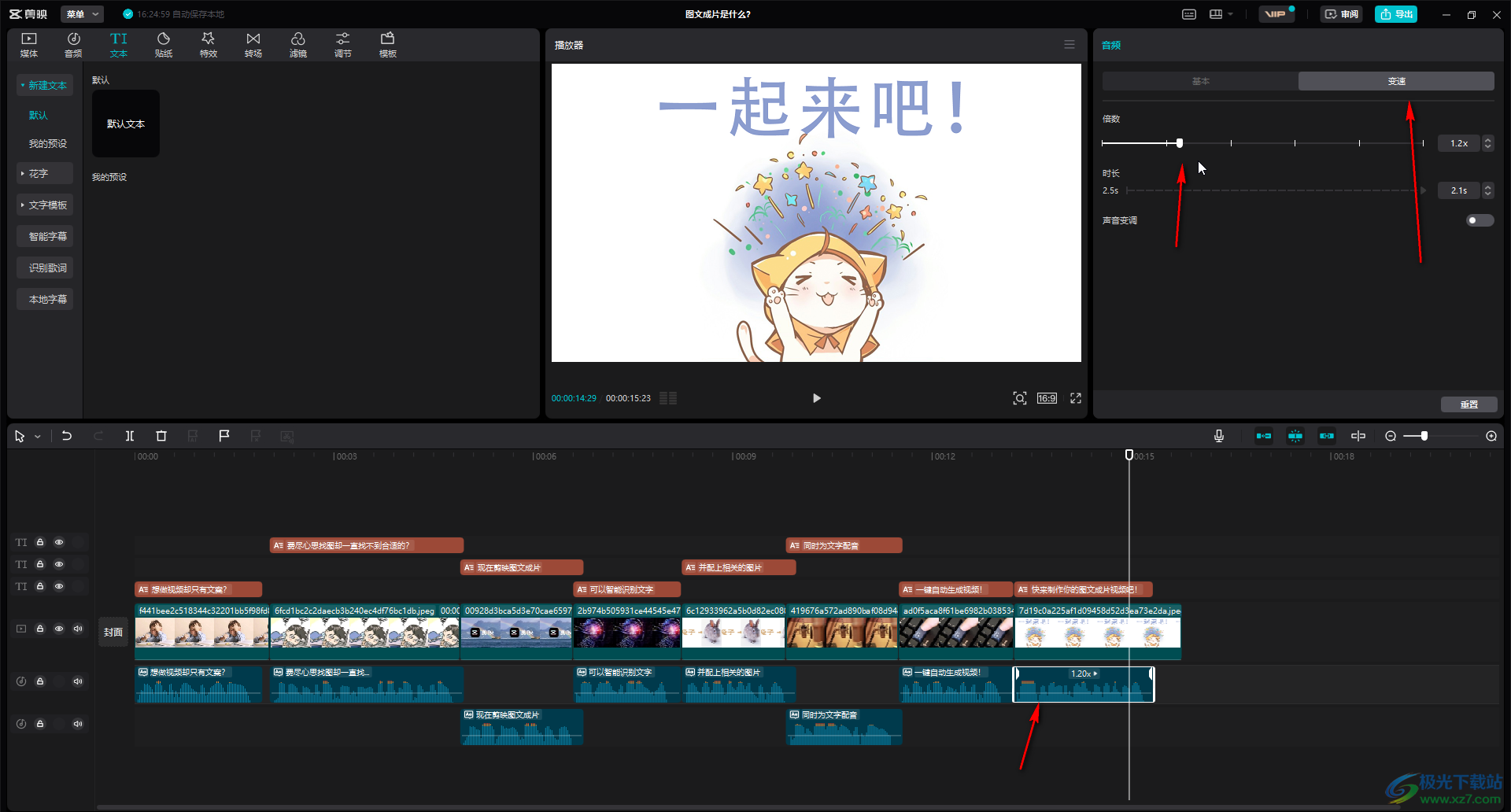Screen dimensions: 1511x812
Task: Toggle auto snapping icon in timeline toolbar
Action: 1295,436
